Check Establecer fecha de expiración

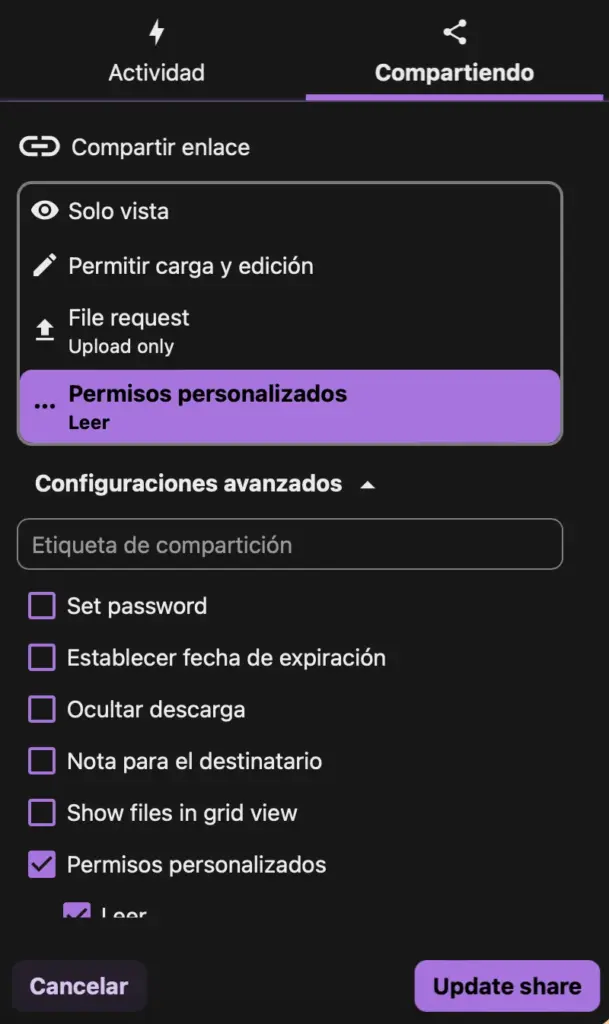42,658
